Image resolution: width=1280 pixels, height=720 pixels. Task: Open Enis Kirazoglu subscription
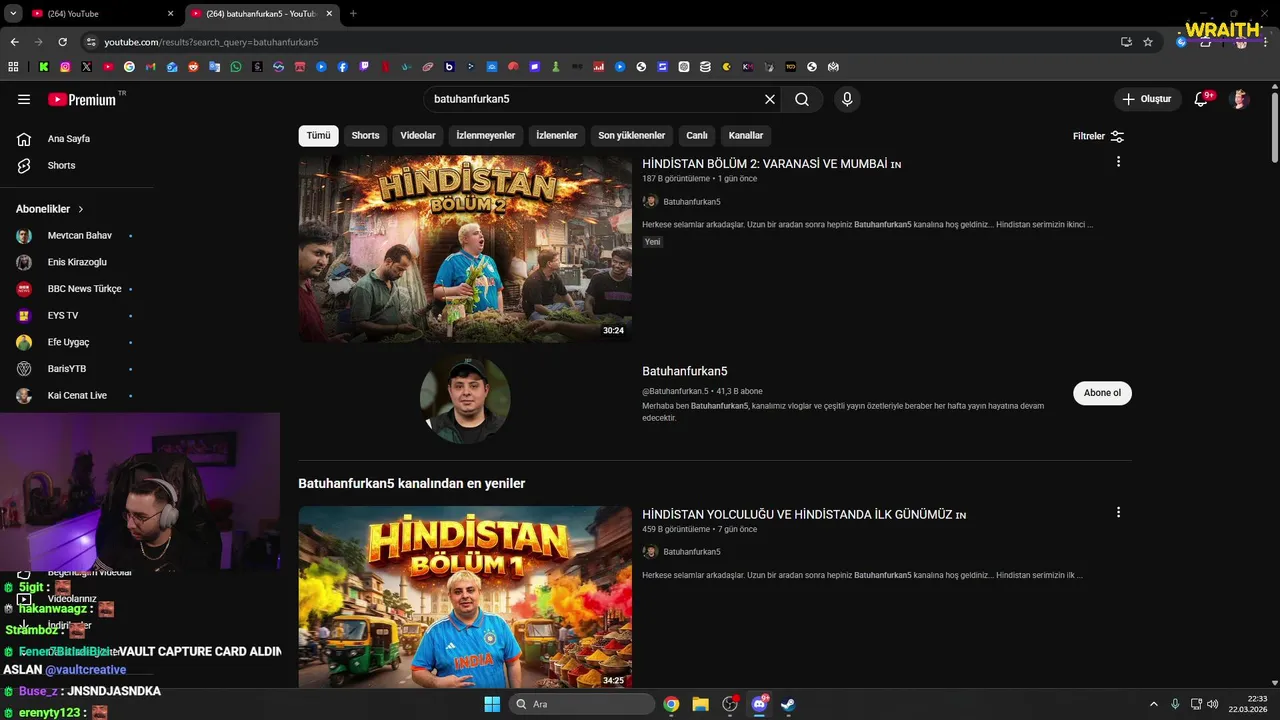coord(77,262)
